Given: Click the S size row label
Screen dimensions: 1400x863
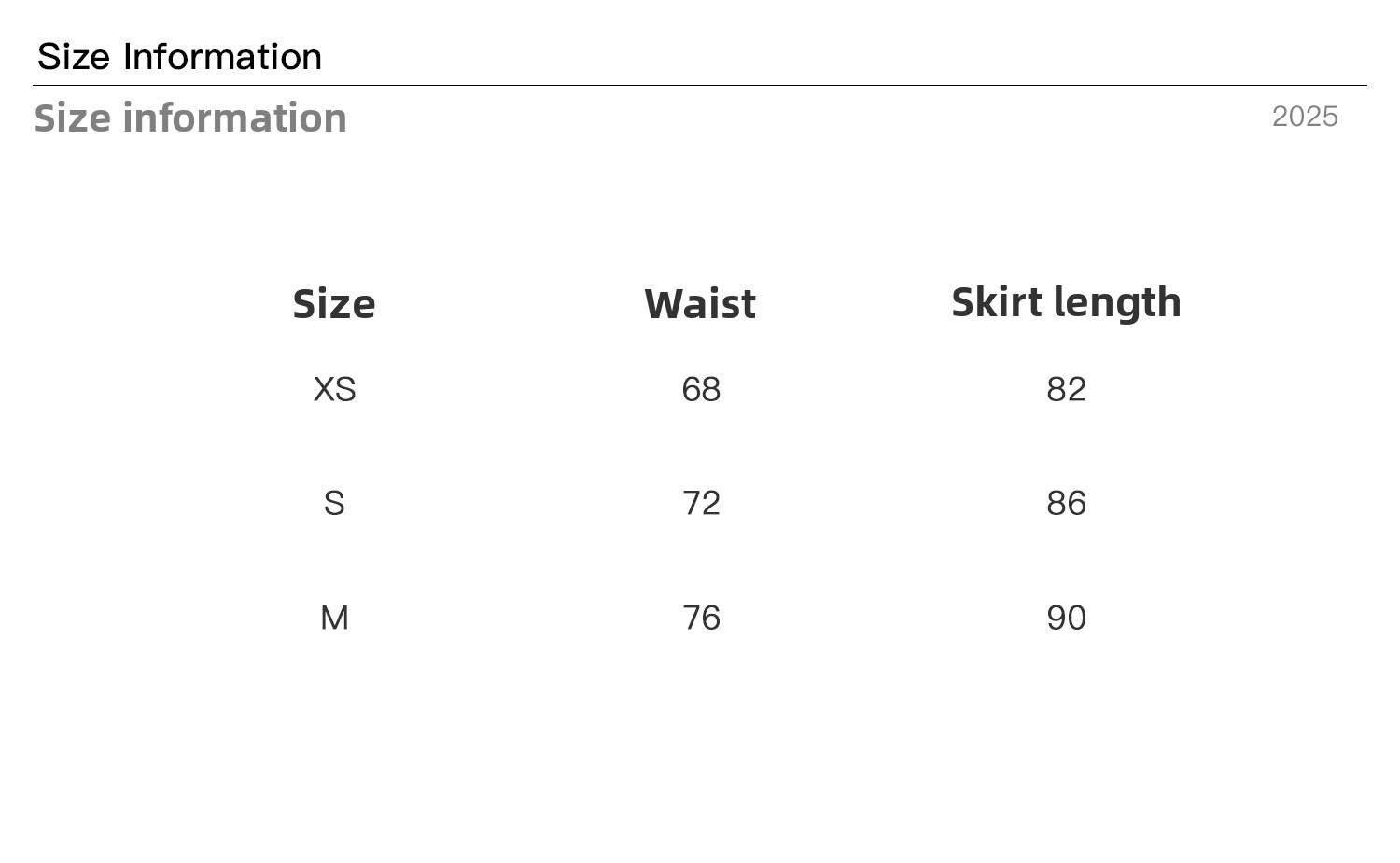Looking at the screenshot, I should [x=334, y=504].
